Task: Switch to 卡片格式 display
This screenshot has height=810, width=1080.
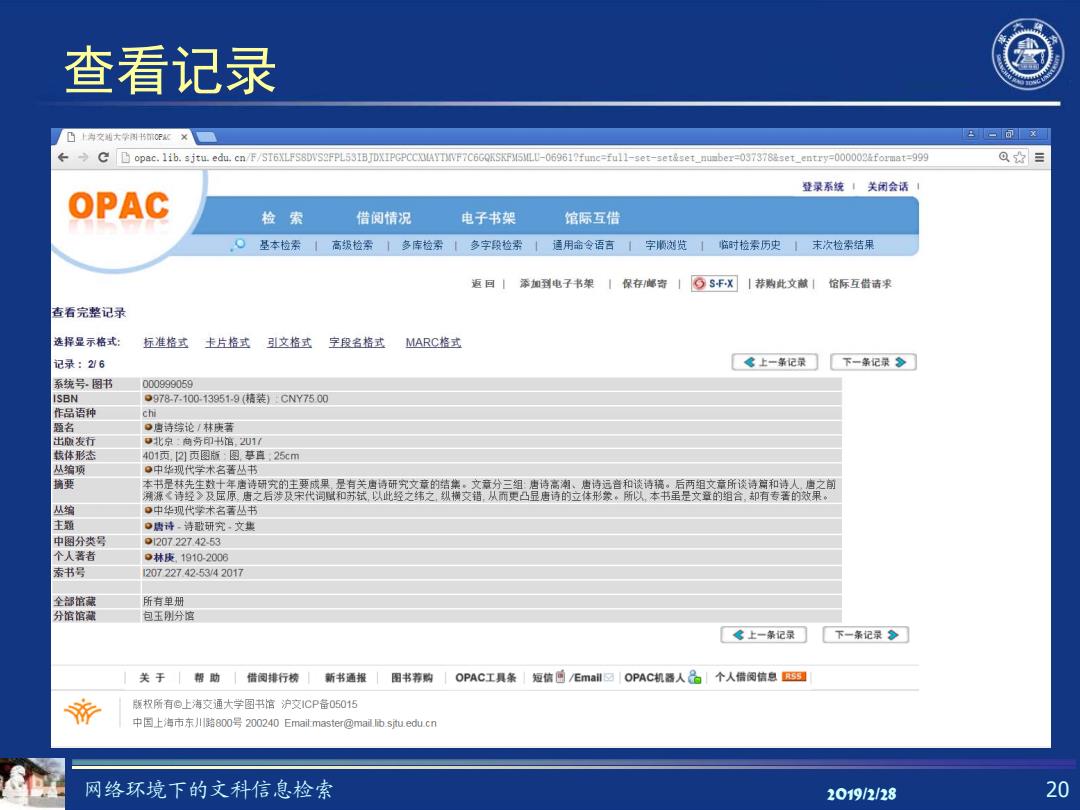Action: [x=227, y=342]
